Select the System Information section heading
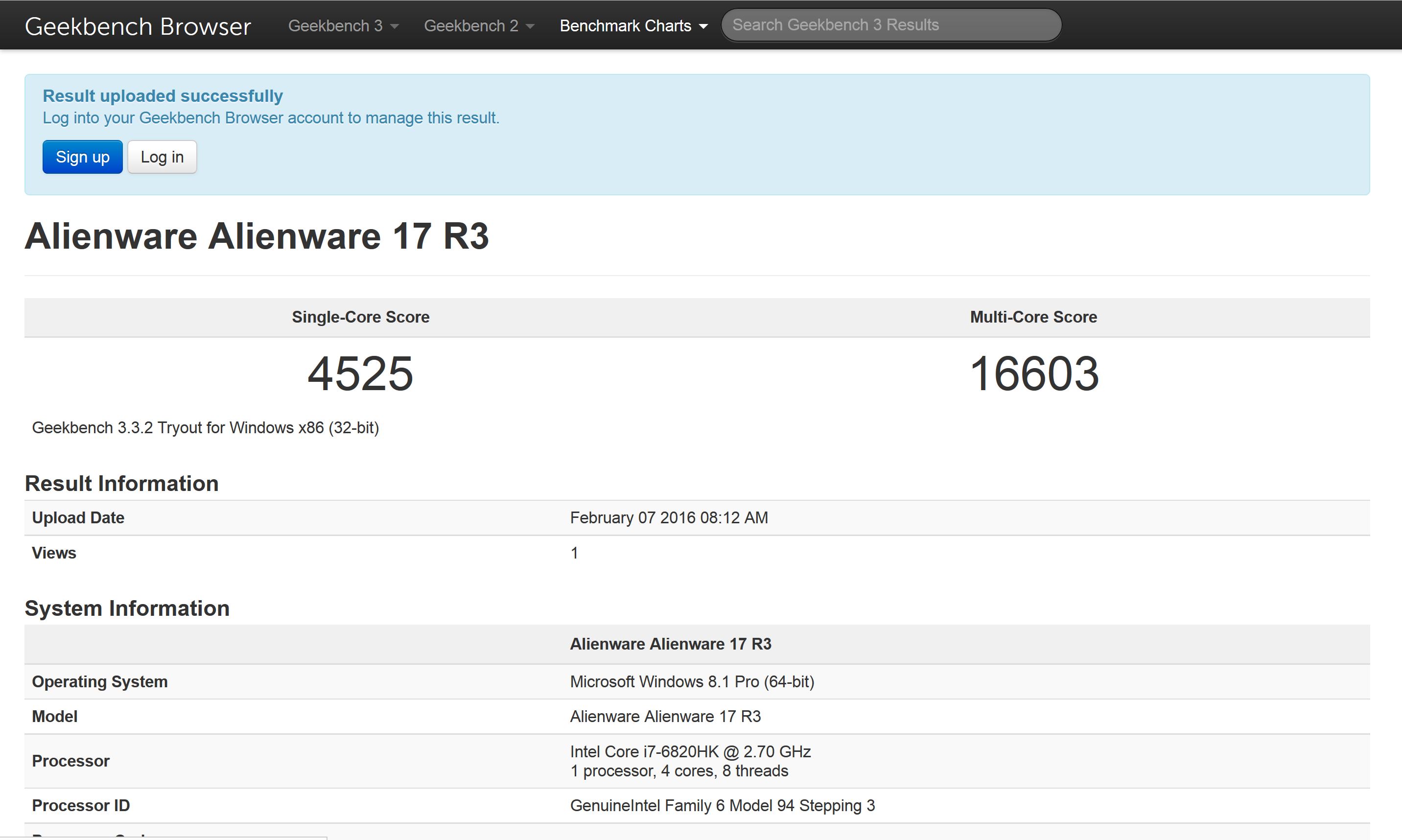The image size is (1402, 840). point(127,608)
